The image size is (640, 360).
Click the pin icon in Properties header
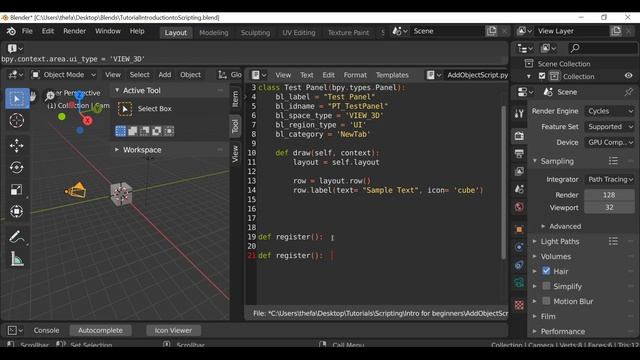629,92
